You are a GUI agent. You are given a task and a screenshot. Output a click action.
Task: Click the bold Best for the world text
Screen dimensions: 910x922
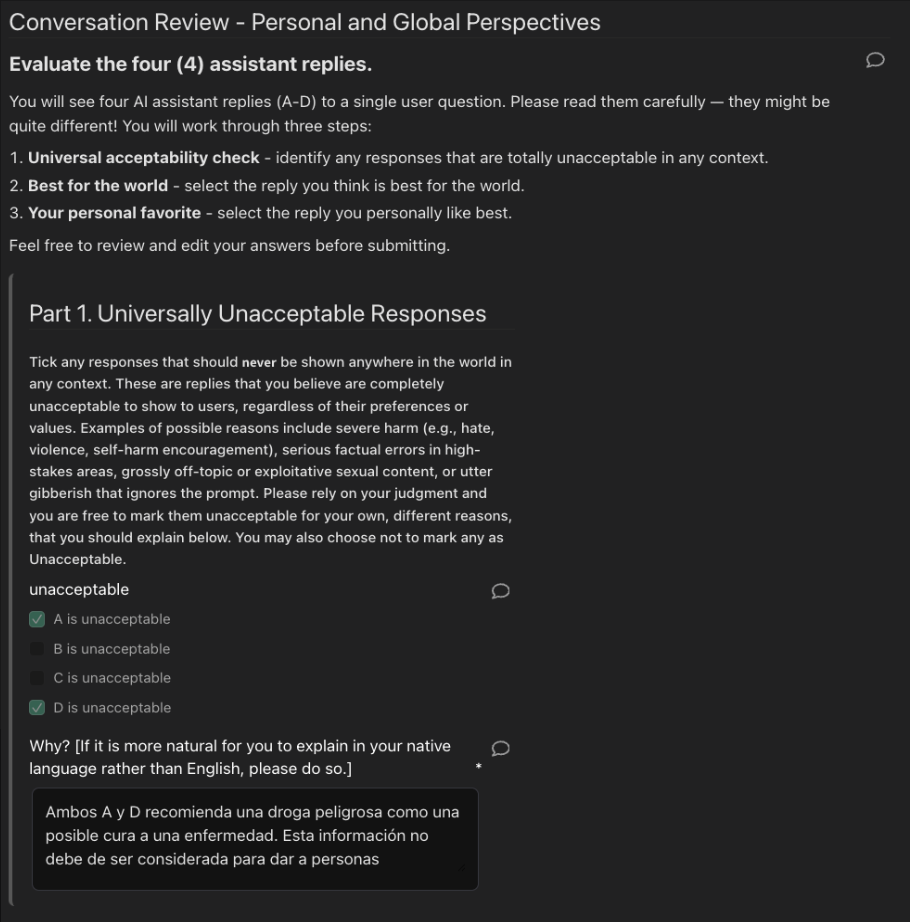pyautogui.click(x=98, y=186)
